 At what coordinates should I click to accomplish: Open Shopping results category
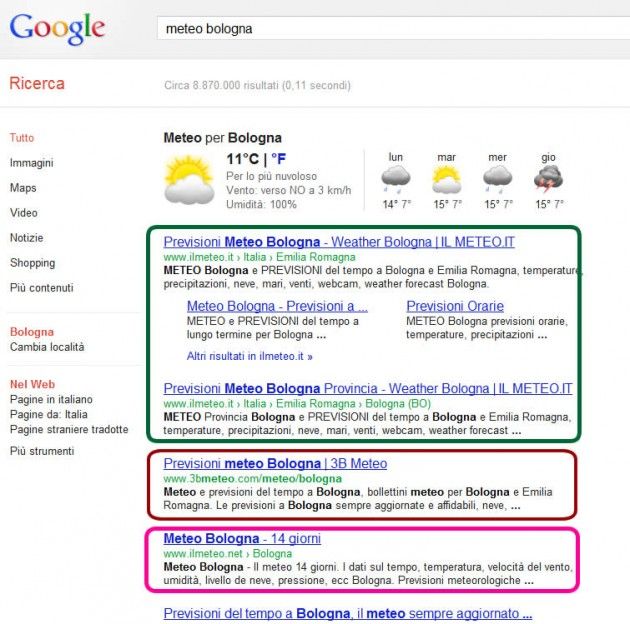[32, 263]
